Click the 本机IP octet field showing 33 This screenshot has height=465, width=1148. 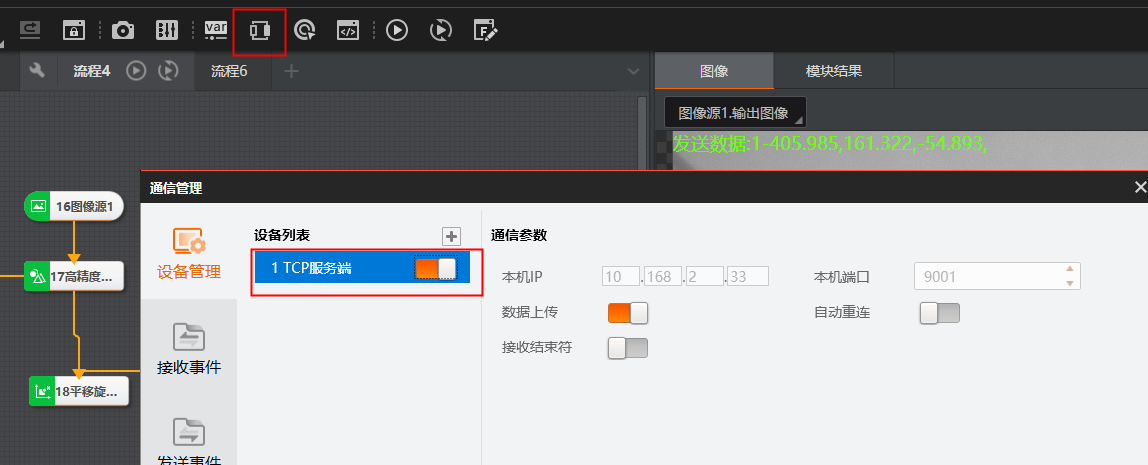pos(748,276)
